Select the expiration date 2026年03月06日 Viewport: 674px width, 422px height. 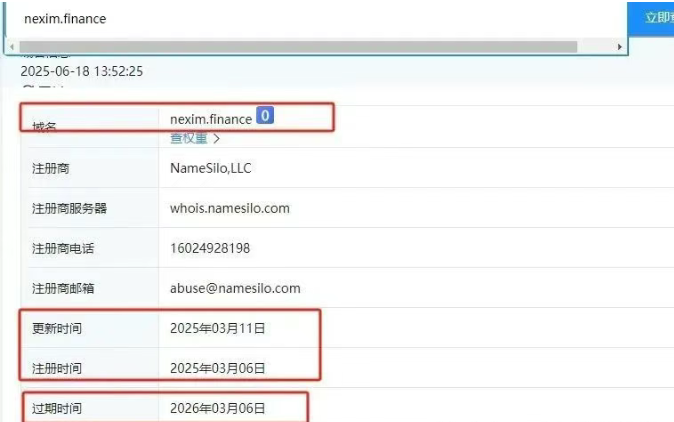[x=217, y=408]
